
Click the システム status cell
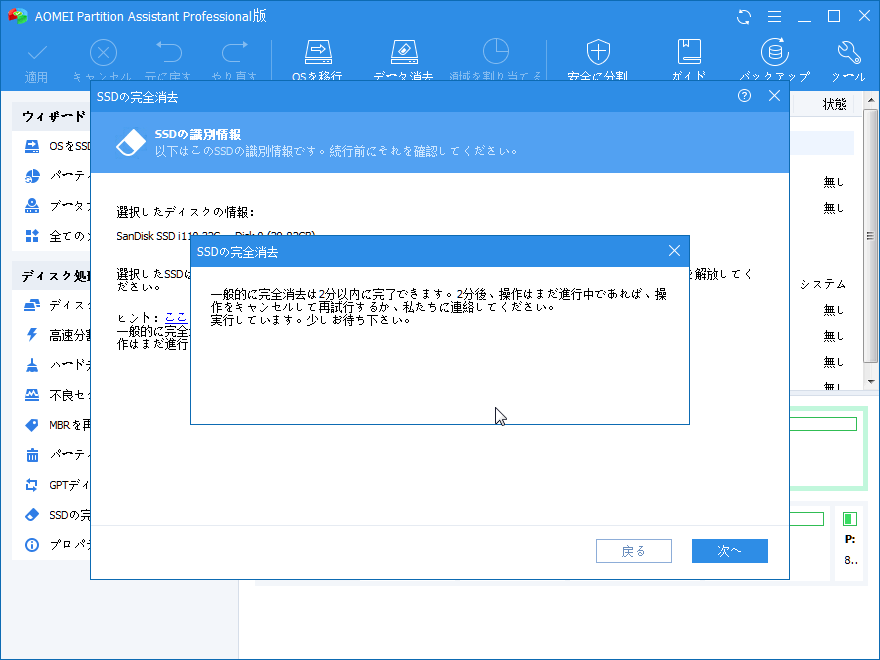coord(823,284)
